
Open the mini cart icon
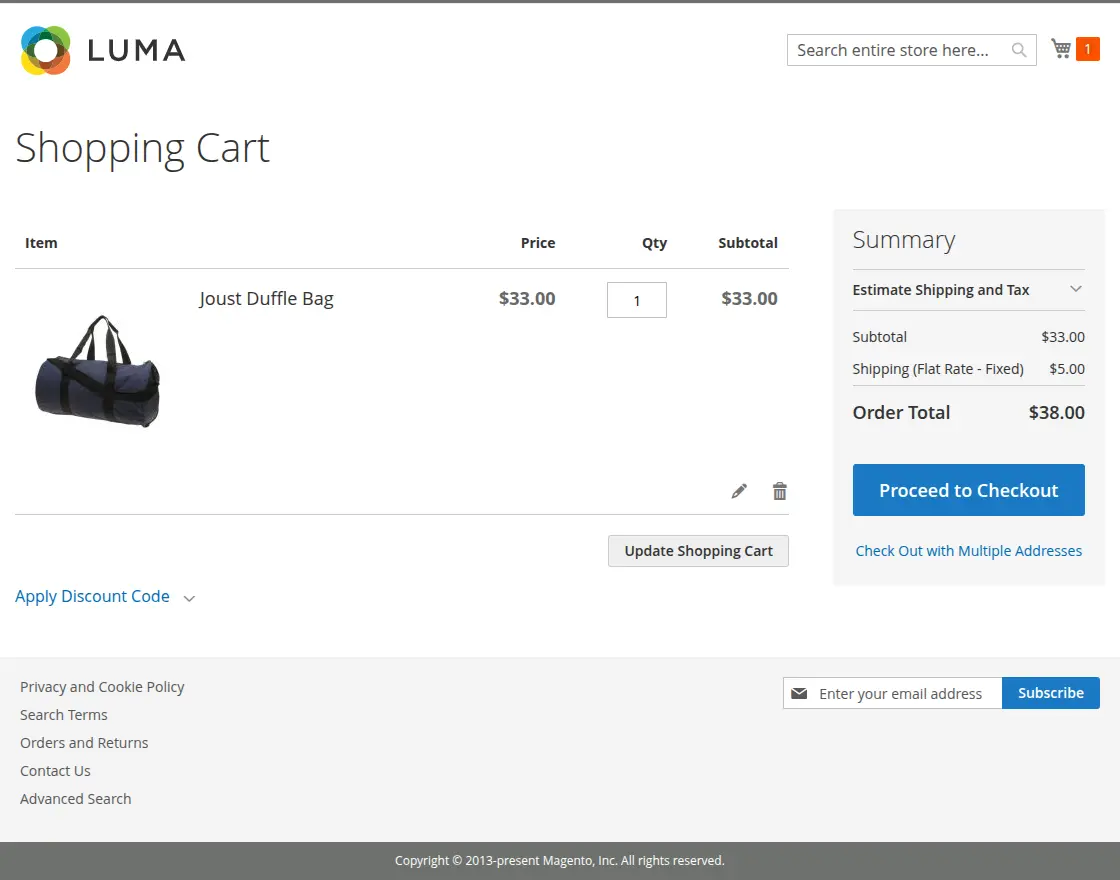tap(1061, 49)
